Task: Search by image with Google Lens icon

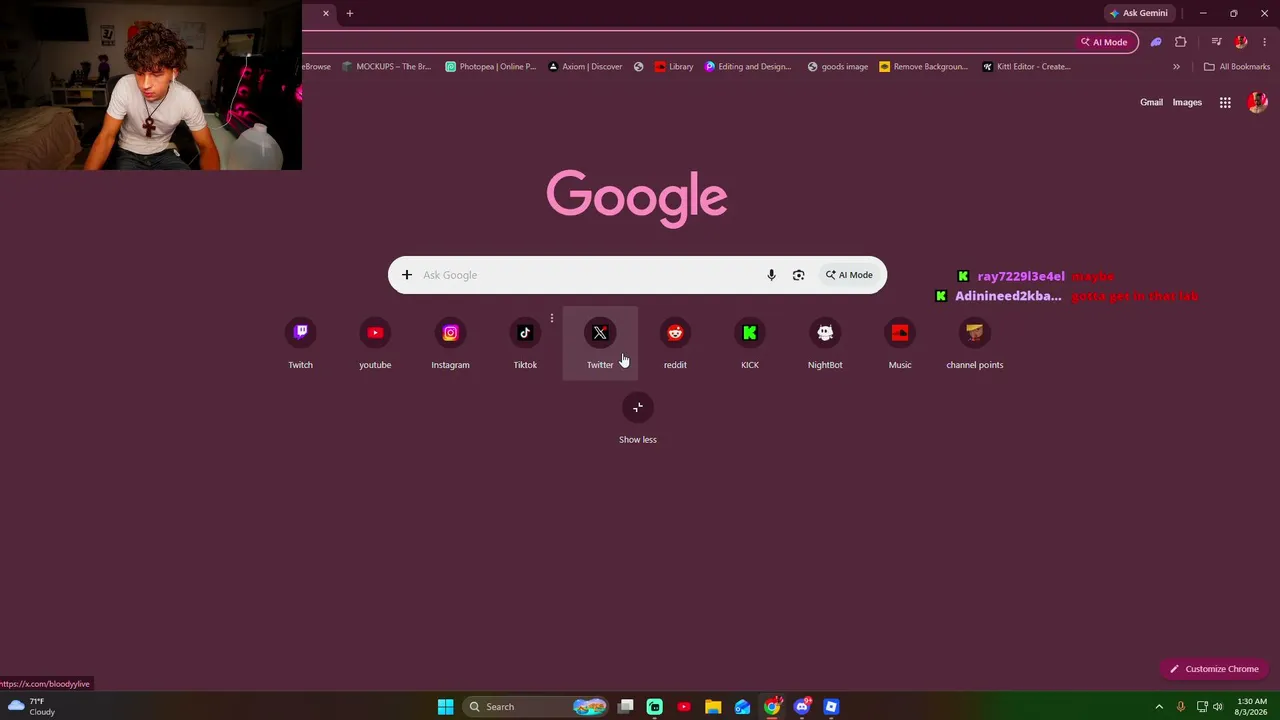Action: (x=798, y=275)
